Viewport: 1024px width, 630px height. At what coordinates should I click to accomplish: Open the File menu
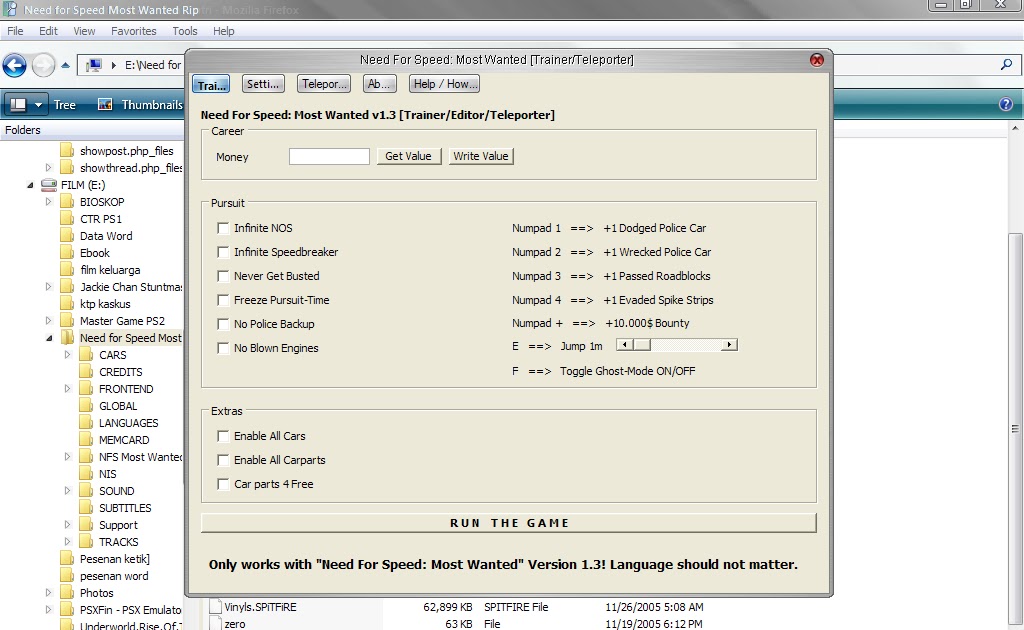coord(15,31)
